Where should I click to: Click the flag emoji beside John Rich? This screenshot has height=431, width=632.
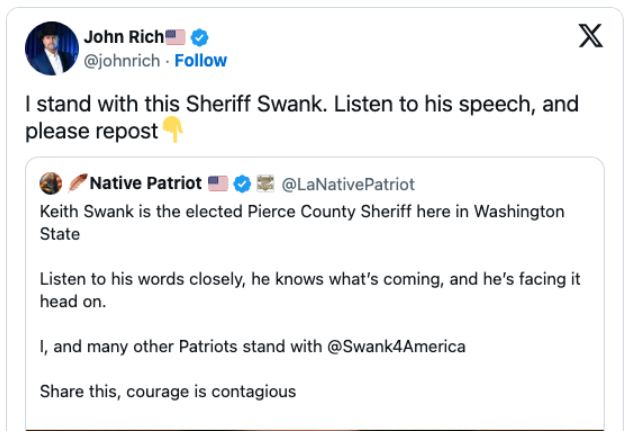coord(175,38)
